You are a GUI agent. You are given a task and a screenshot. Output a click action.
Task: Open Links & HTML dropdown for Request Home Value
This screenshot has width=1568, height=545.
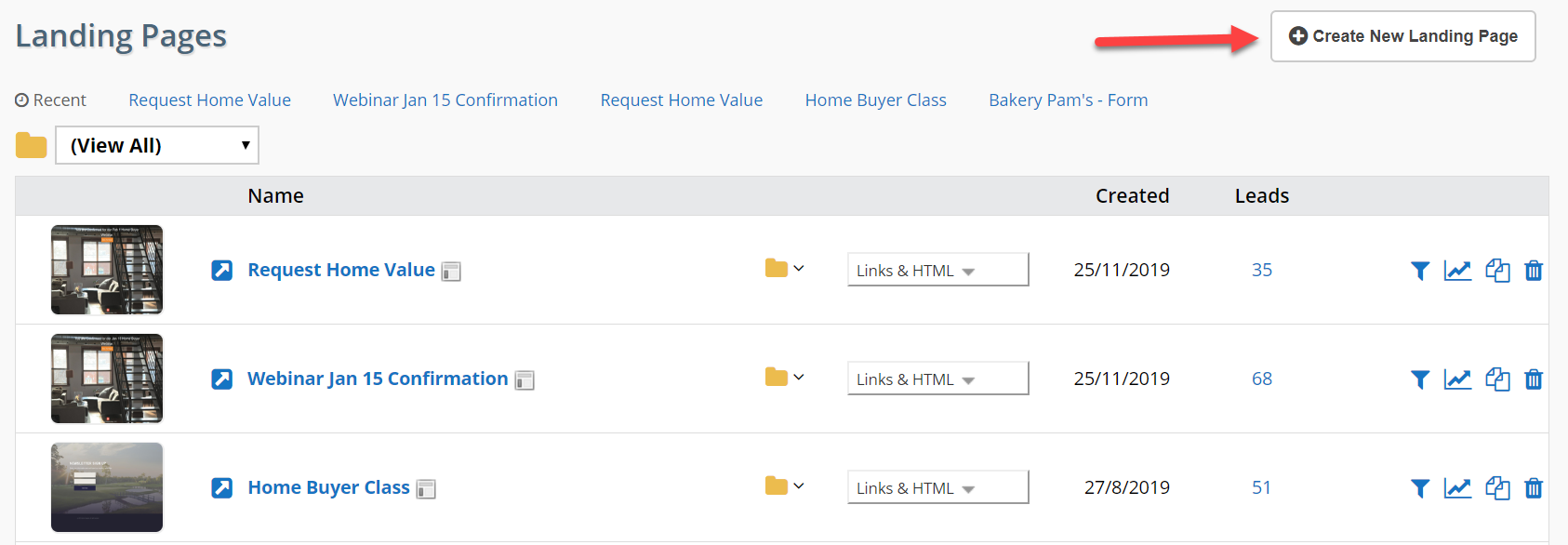[937, 270]
